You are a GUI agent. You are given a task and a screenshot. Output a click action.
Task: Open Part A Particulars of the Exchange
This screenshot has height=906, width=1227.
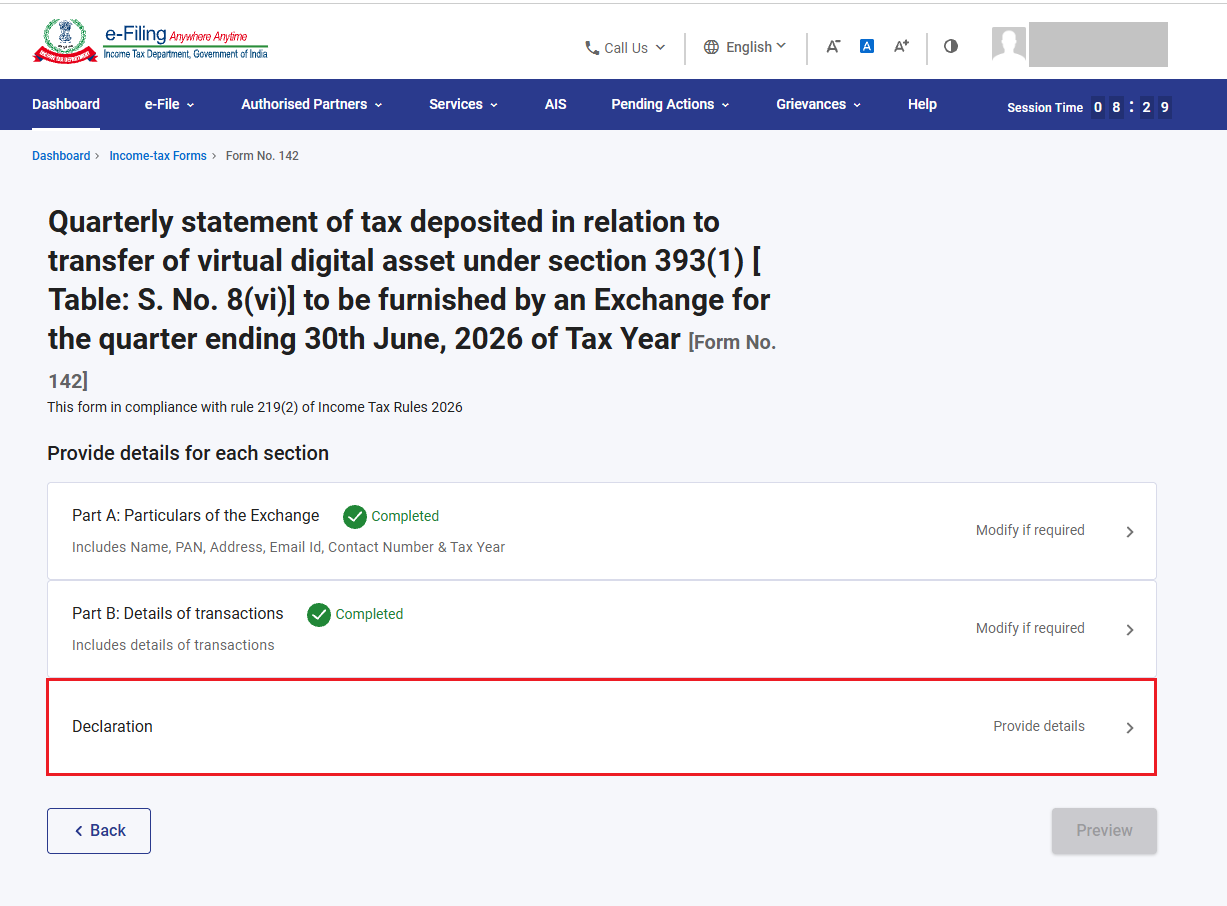[x=602, y=531]
